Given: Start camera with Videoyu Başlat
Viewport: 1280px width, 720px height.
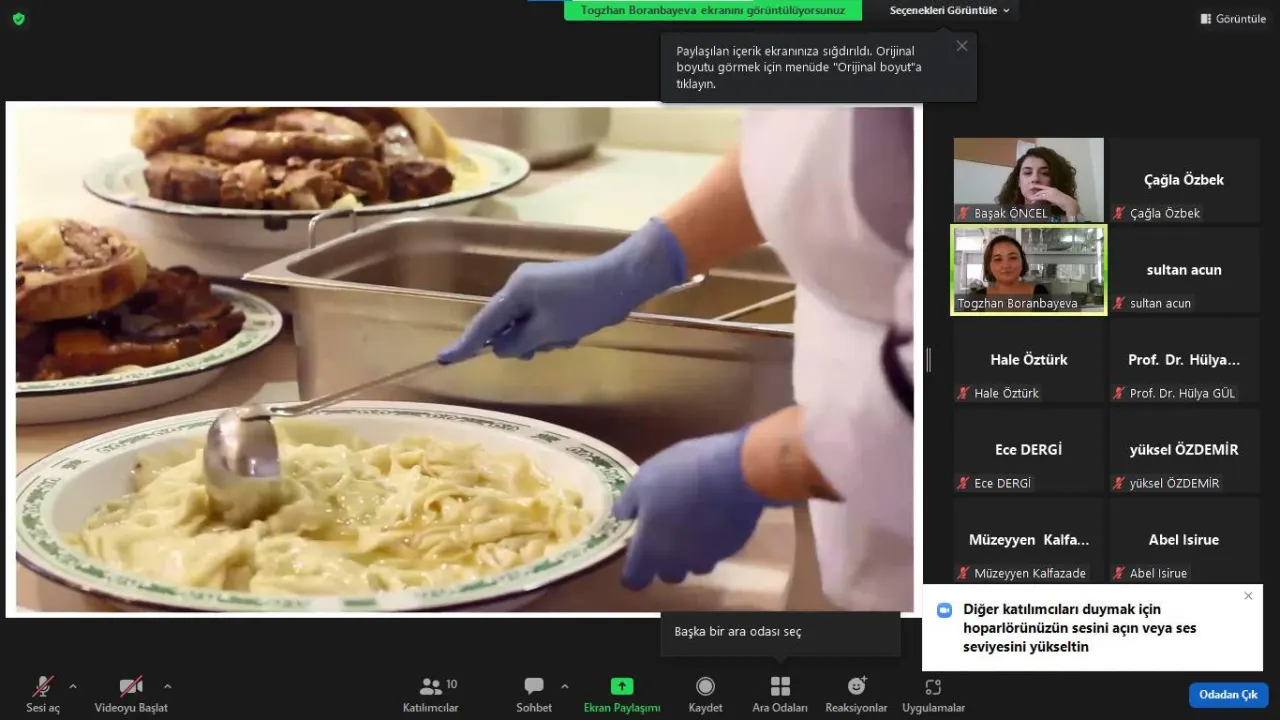Looking at the screenshot, I should tap(131, 694).
